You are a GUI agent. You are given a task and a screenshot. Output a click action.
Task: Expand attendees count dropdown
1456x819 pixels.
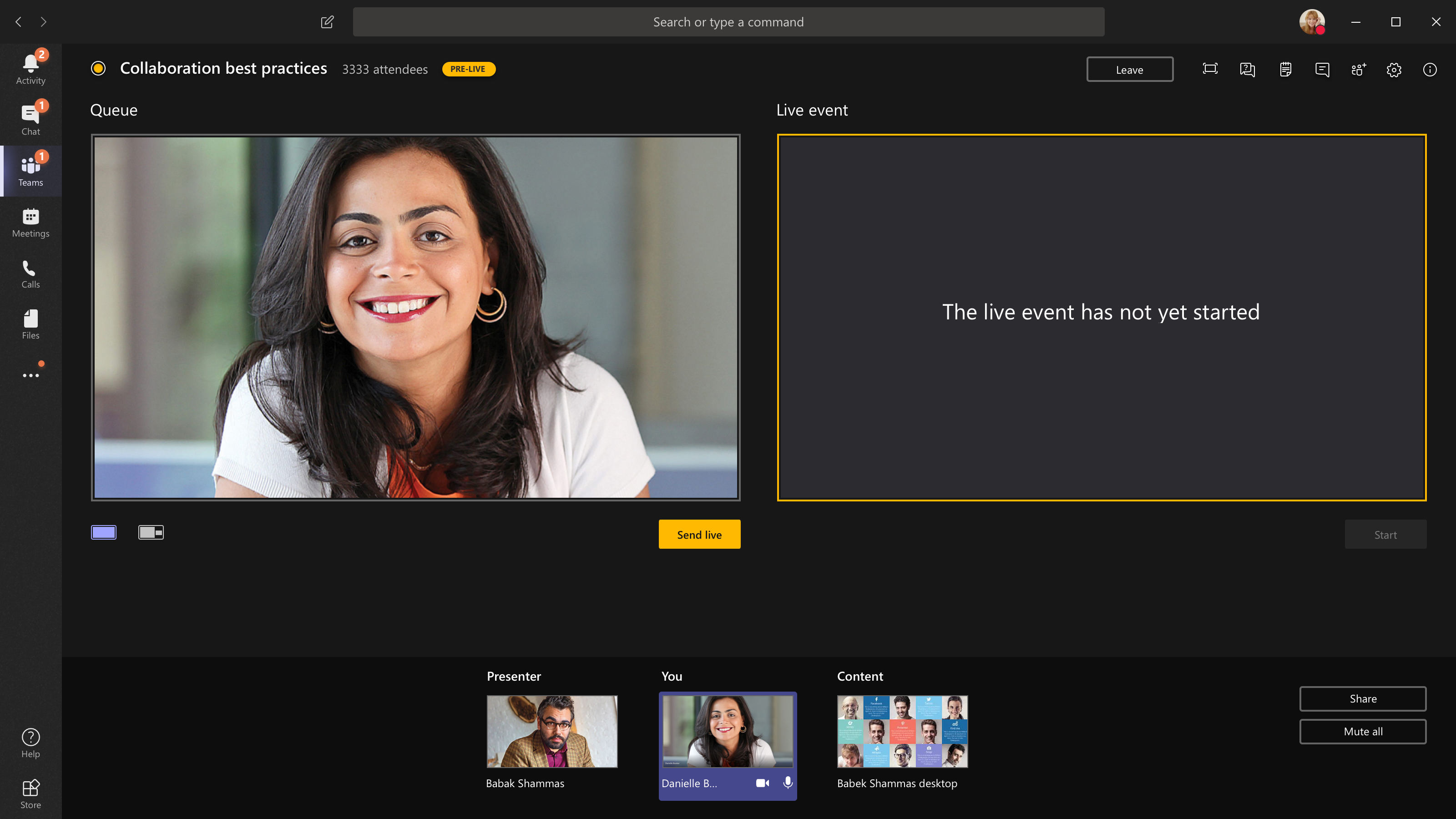pyautogui.click(x=385, y=68)
